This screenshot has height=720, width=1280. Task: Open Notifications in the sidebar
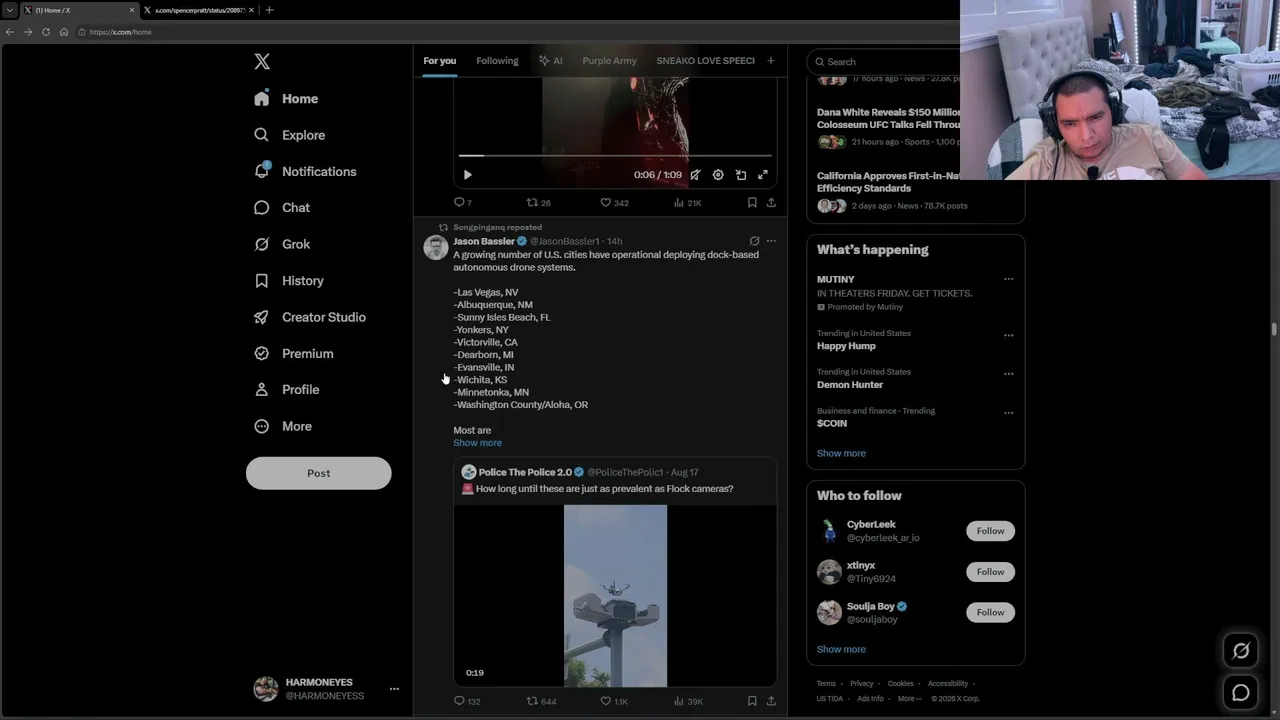click(x=304, y=171)
